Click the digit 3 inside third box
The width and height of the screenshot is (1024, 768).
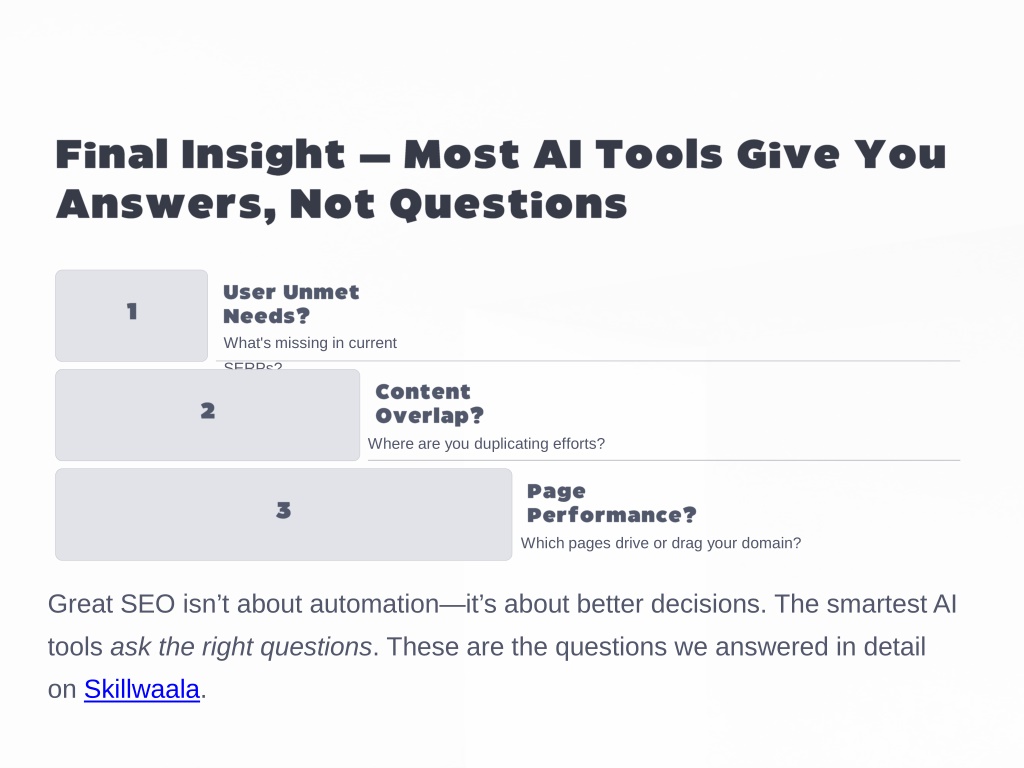[x=283, y=510]
